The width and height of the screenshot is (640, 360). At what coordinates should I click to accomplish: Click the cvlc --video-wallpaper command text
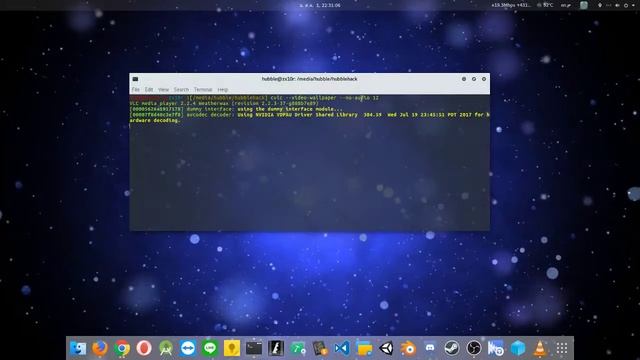(x=324, y=98)
